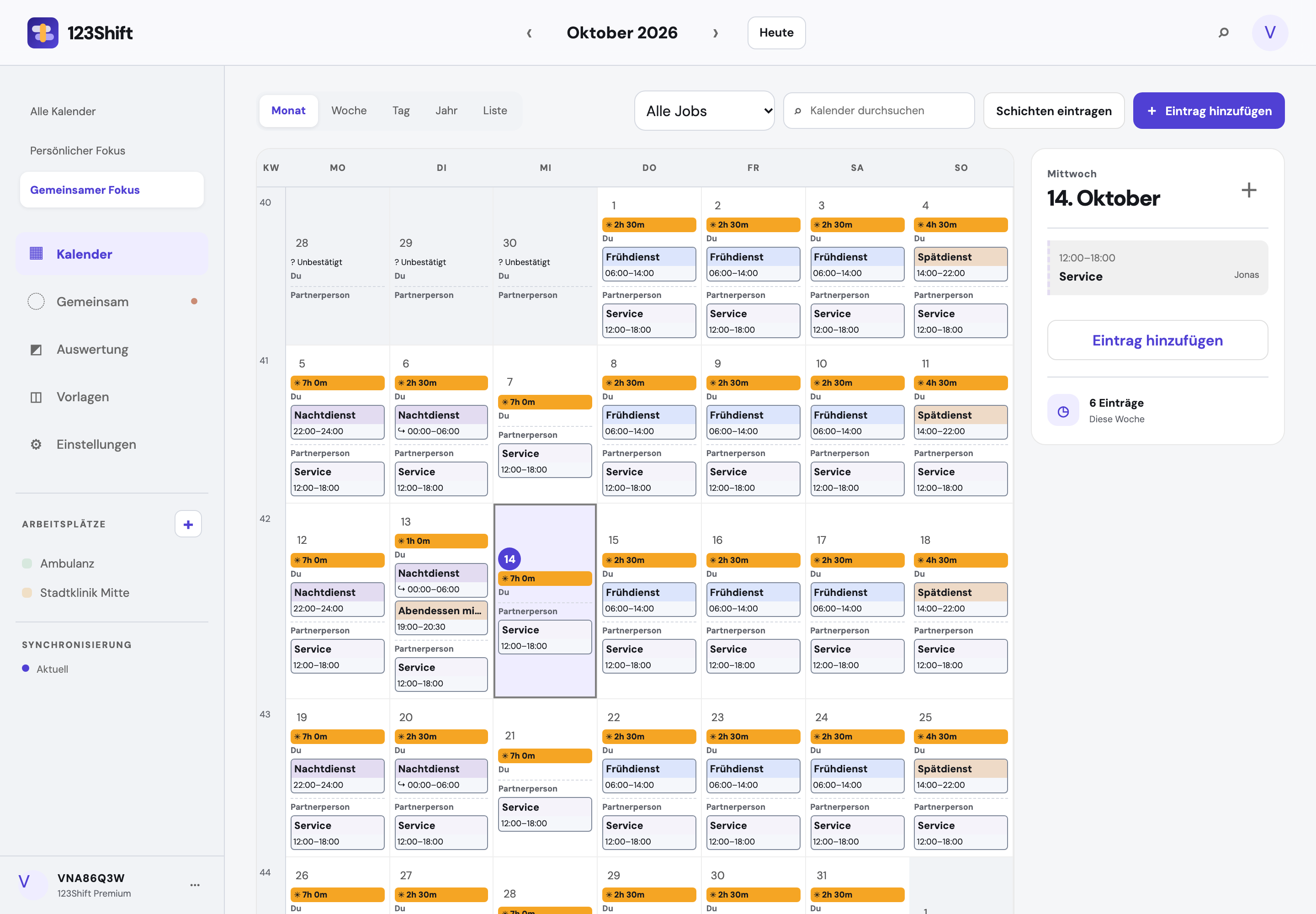Open Spätdienst shift on October 4

coord(960,264)
